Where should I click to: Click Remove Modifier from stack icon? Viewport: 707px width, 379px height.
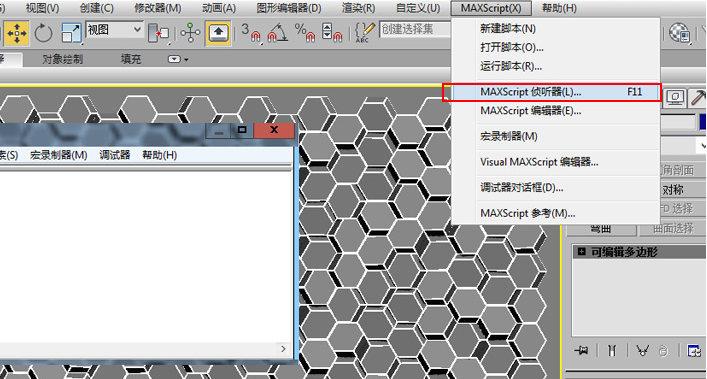(663, 350)
